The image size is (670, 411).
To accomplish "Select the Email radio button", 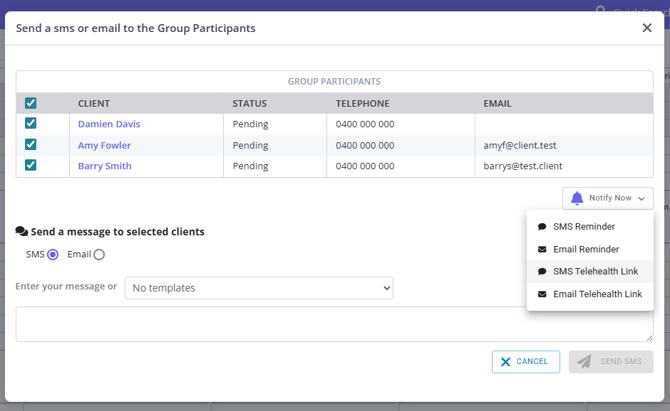I will coord(99,255).
